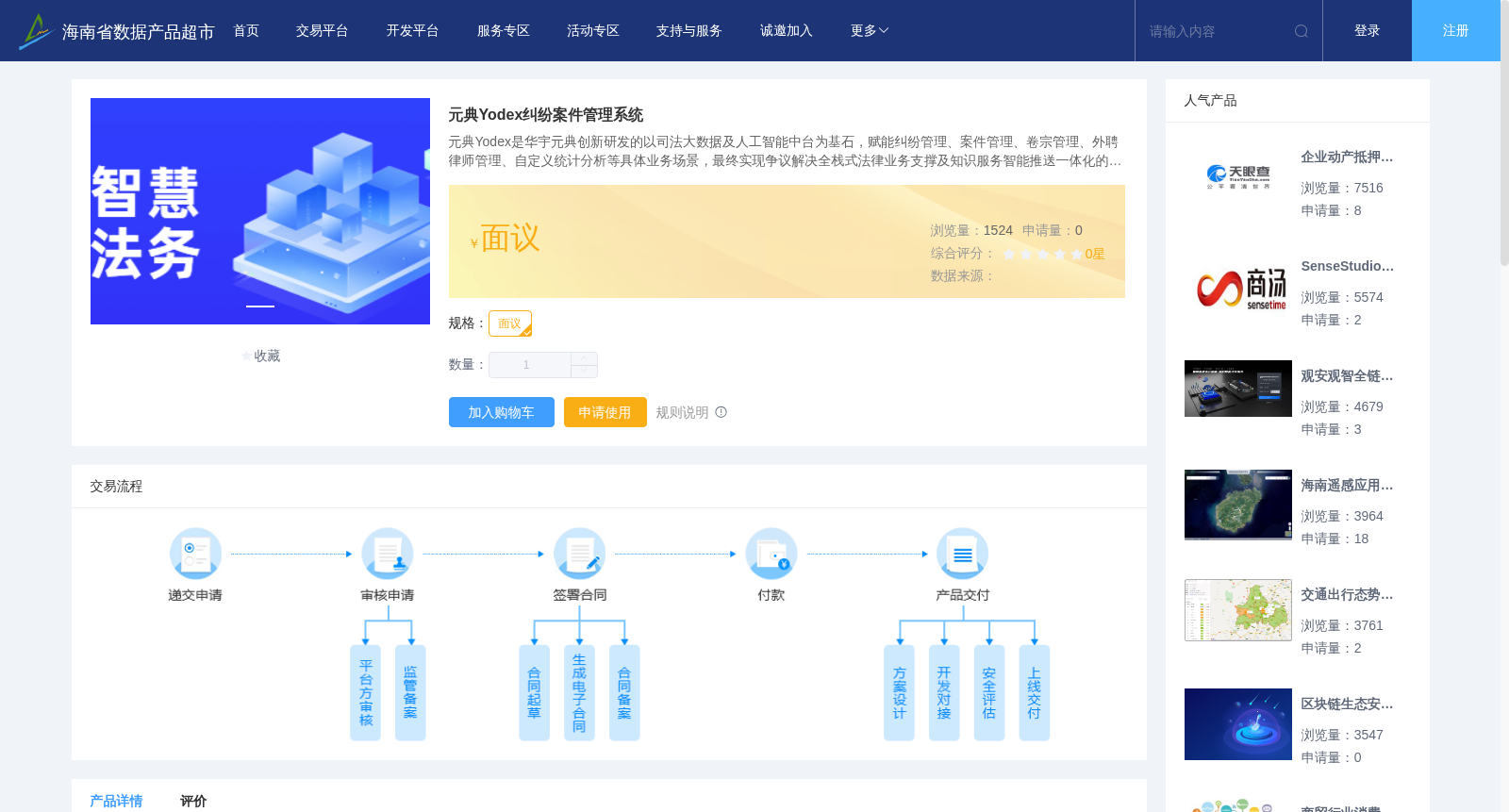Open the 开发平台 menu item
This screenshot has width=1509, height=812.
point(412,31)
